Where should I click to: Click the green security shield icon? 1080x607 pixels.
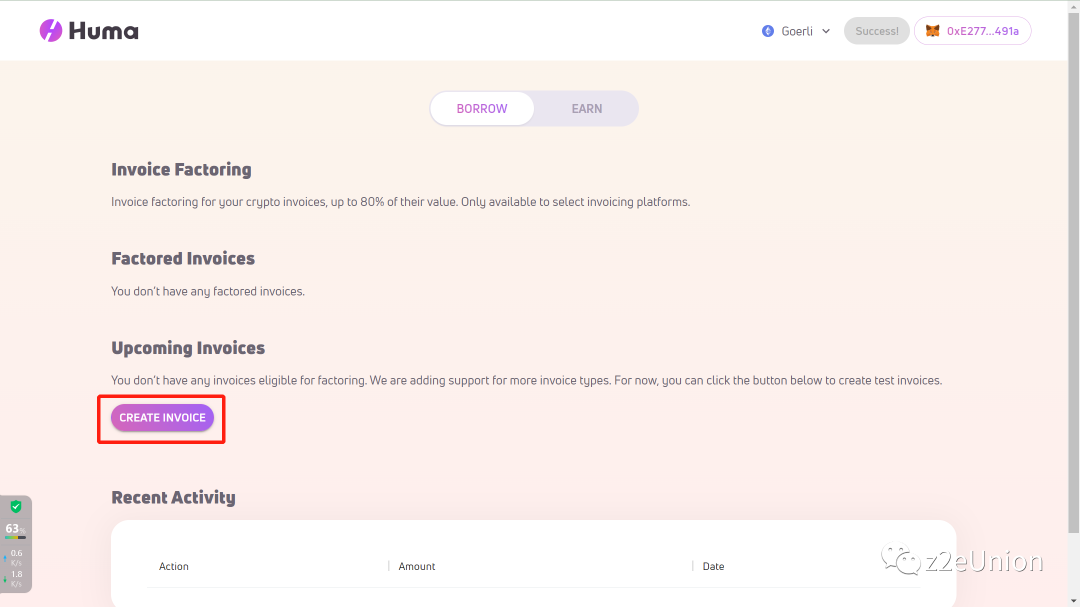point(16,507)
